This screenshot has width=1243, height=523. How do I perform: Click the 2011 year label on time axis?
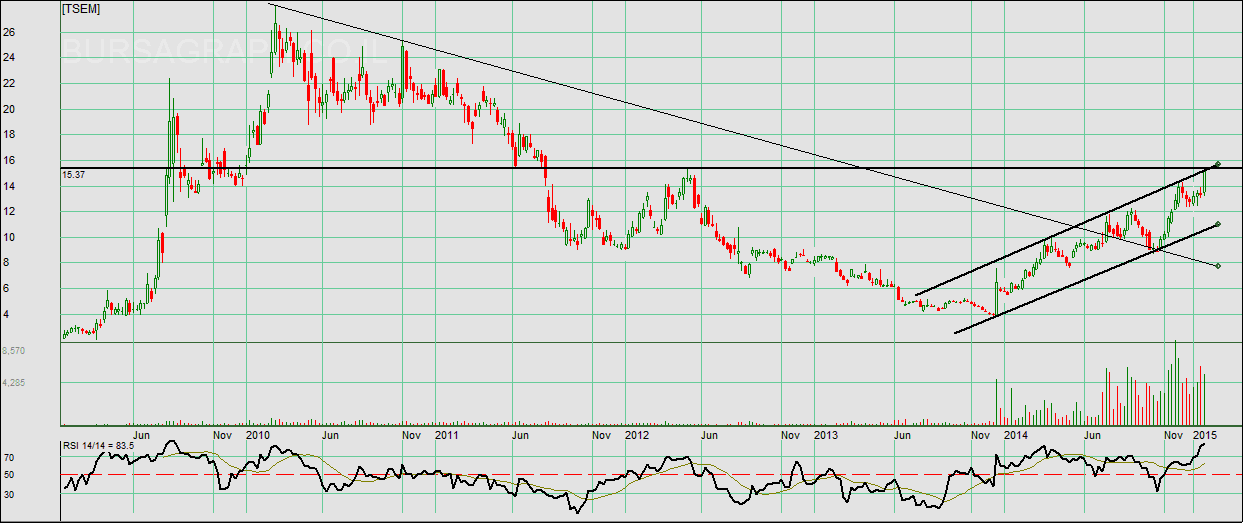[447, 436]
